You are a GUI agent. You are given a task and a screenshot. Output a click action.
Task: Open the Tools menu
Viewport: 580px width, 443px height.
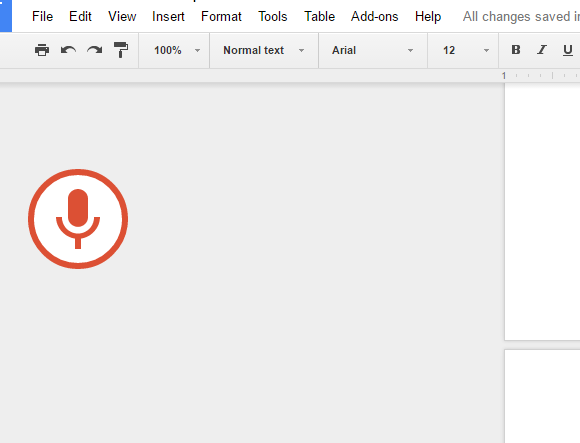tap(273, 17)
